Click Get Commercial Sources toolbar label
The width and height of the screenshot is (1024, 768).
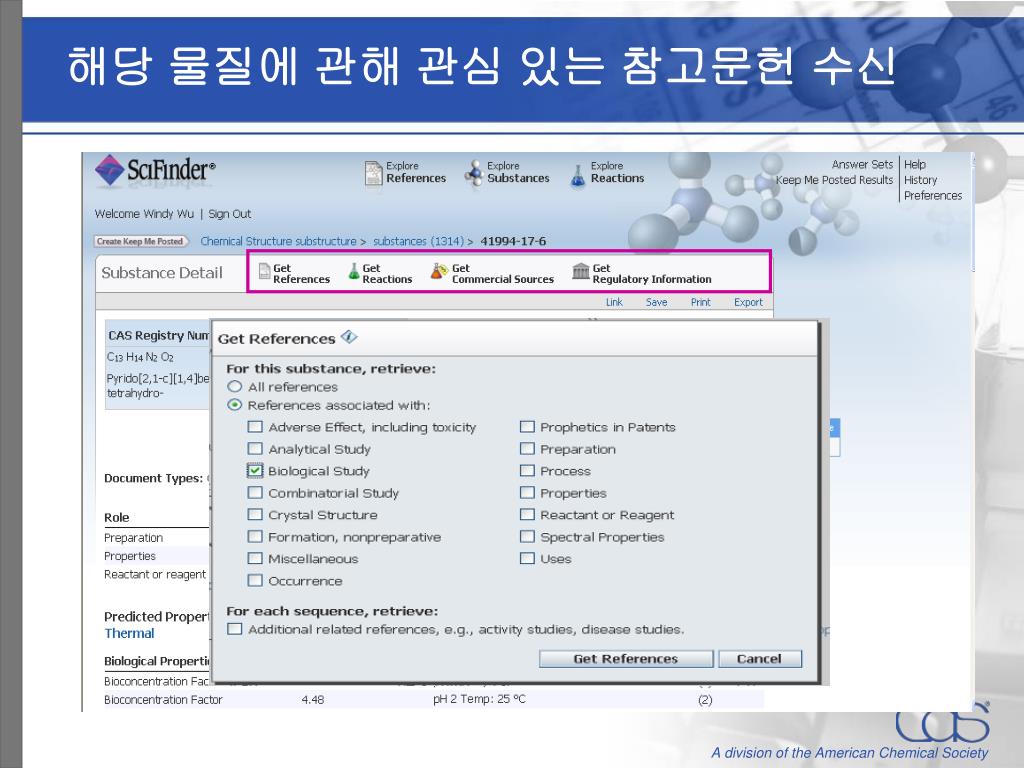(502, 274)
